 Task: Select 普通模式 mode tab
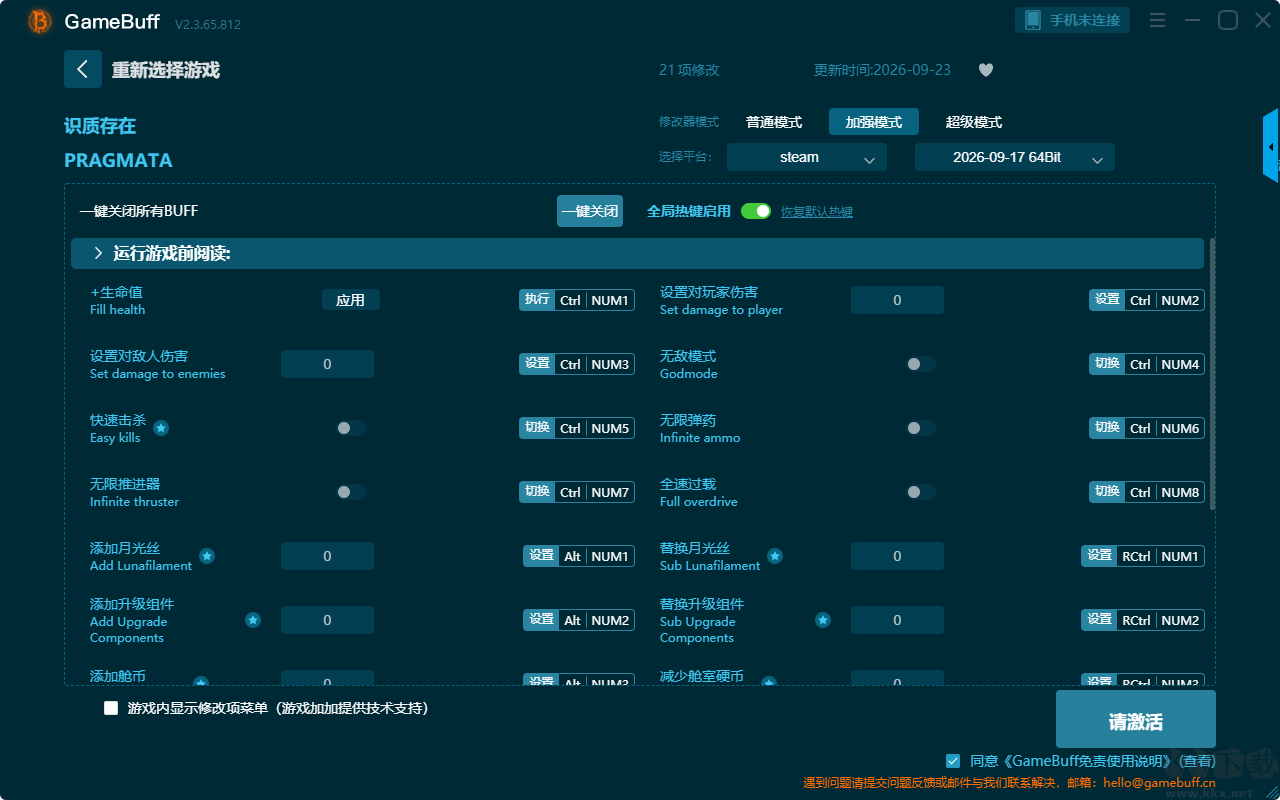(774, 122)
